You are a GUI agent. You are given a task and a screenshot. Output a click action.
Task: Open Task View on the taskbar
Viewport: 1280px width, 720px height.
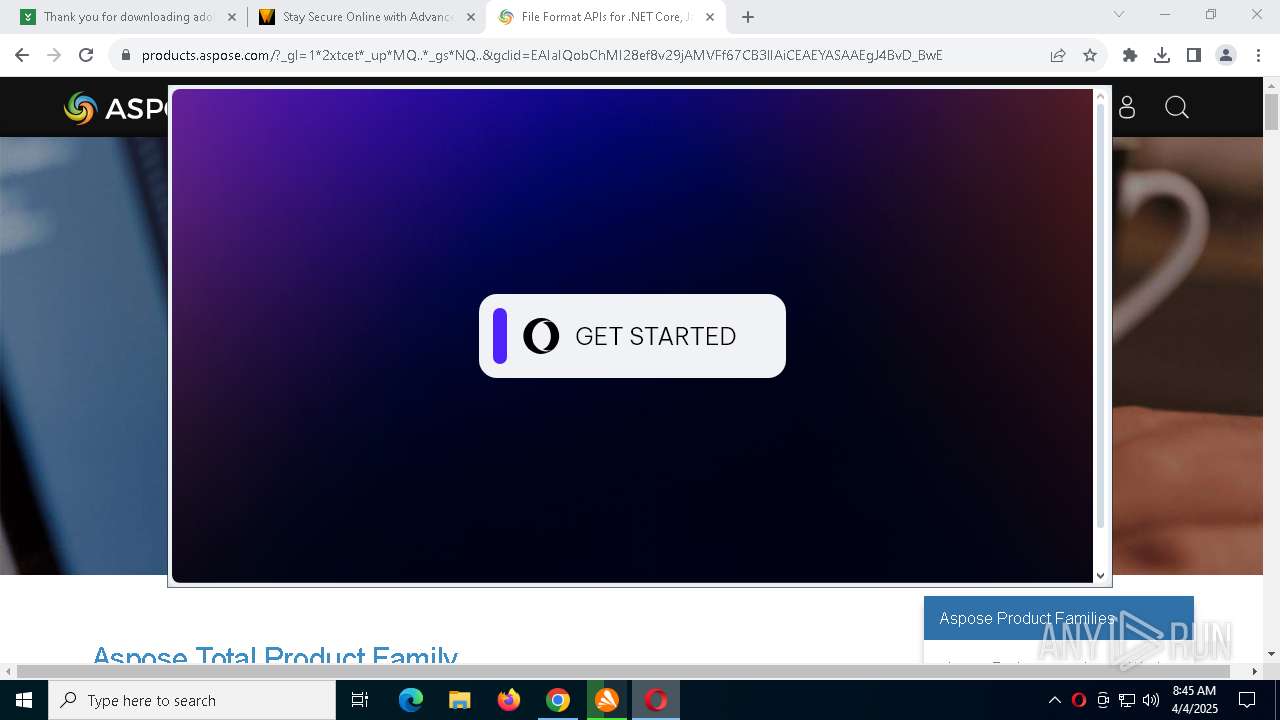pyautogui.click(x=360, y=700)
